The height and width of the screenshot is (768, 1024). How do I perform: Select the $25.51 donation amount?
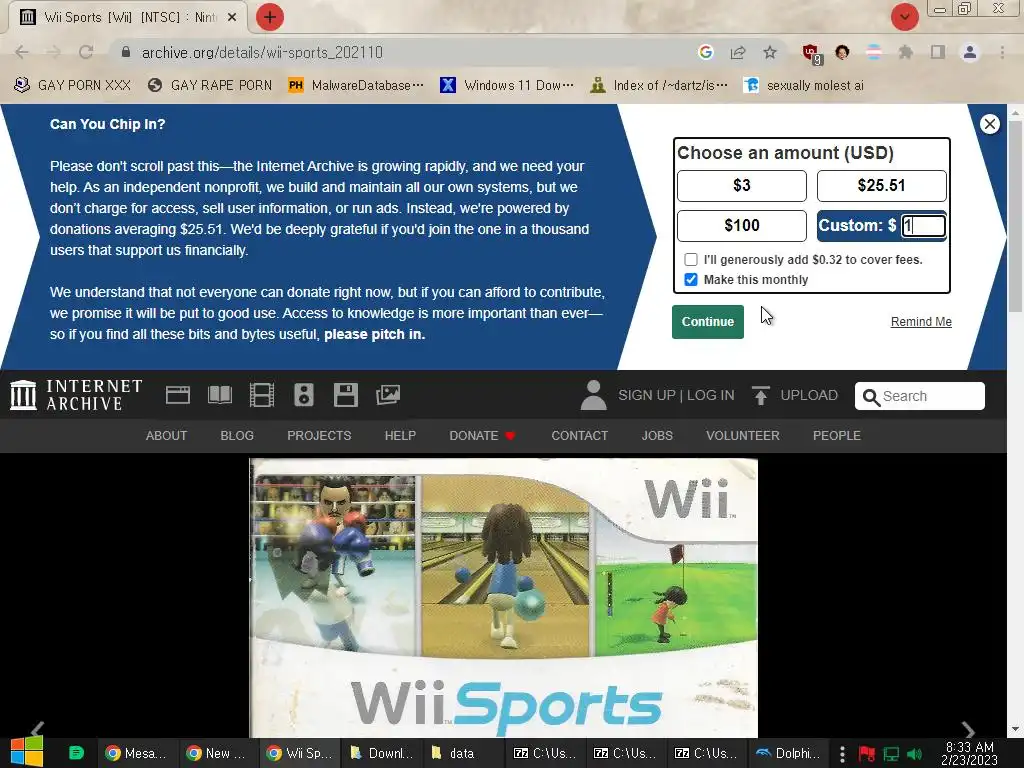point(882,185)
